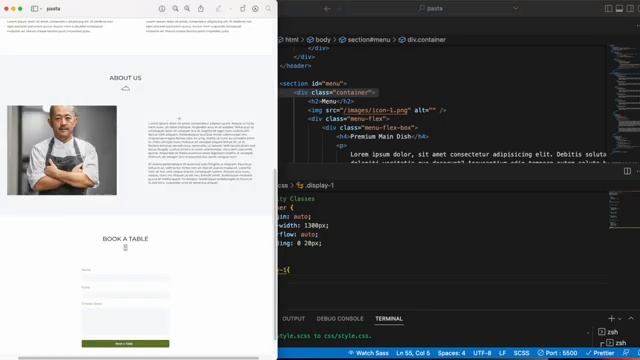Image resolution: width=640 pixels, height=360 pixels.
Task: Click UTF-8 encoding in status bar
Action: (x=482, y=353)
